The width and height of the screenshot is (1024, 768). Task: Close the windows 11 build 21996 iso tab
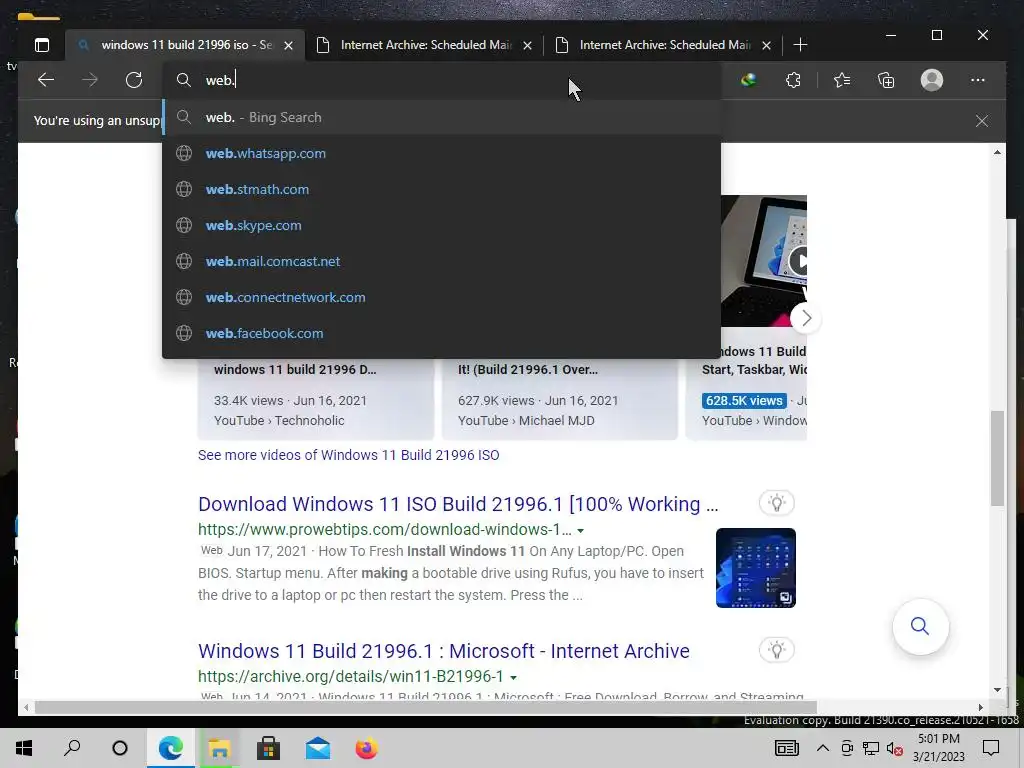(289, 46)
